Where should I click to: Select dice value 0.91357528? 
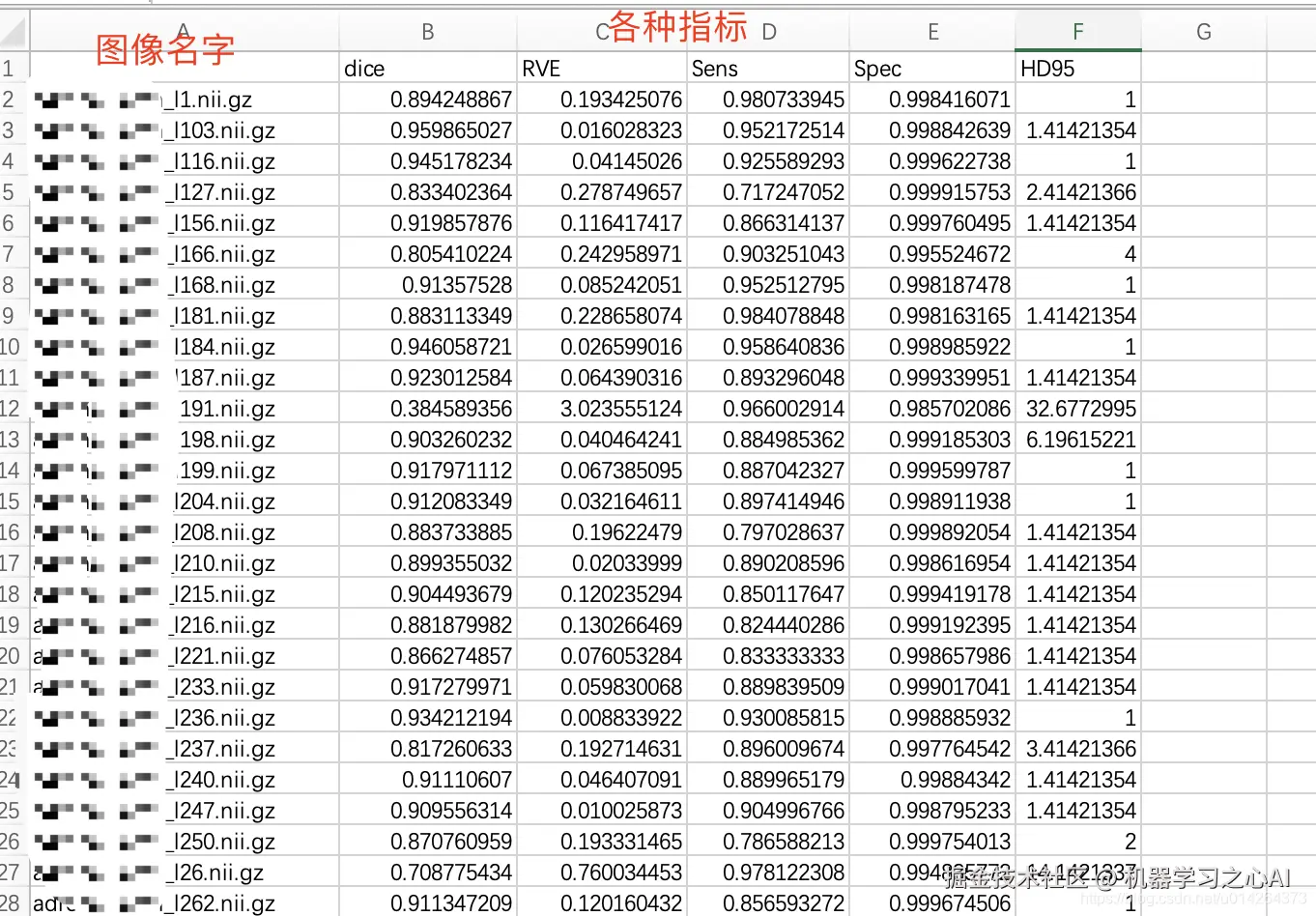(x=428, y=285)
